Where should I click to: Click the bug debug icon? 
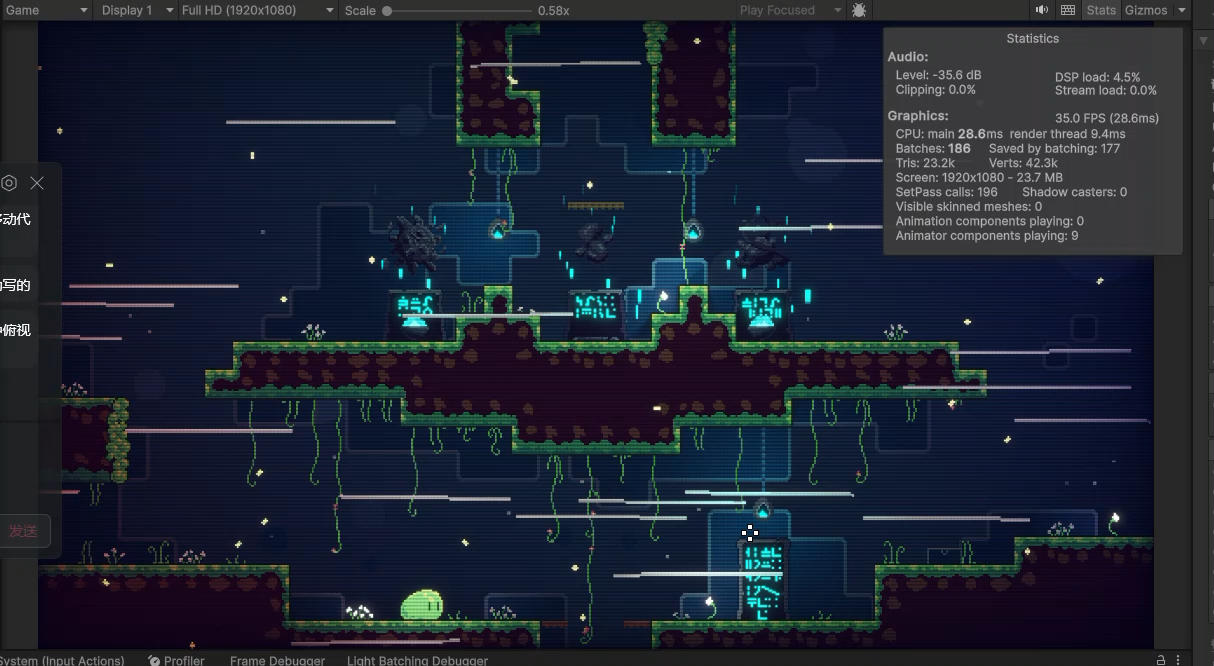(859, 10)
